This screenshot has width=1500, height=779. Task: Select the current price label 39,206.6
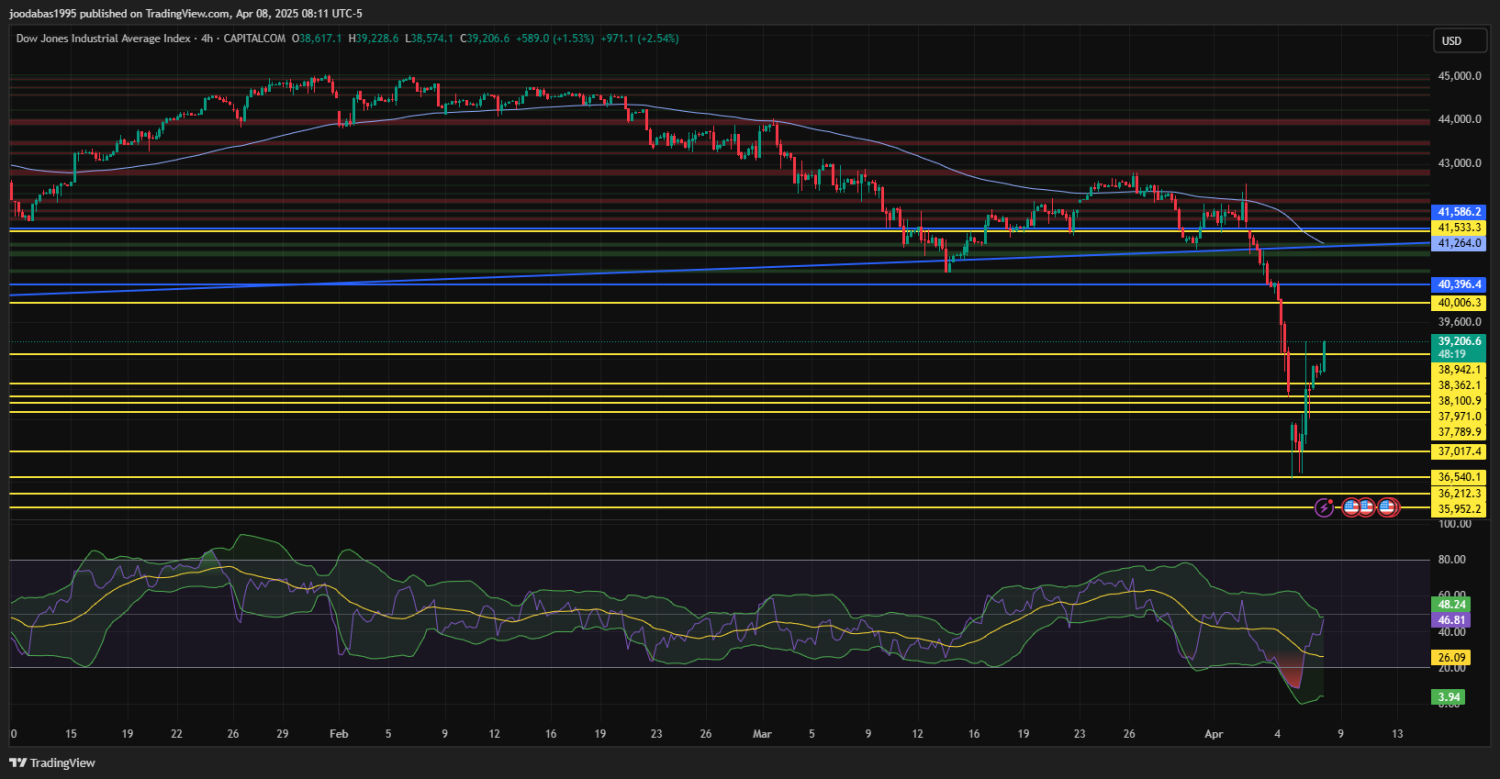point(1459,341)
